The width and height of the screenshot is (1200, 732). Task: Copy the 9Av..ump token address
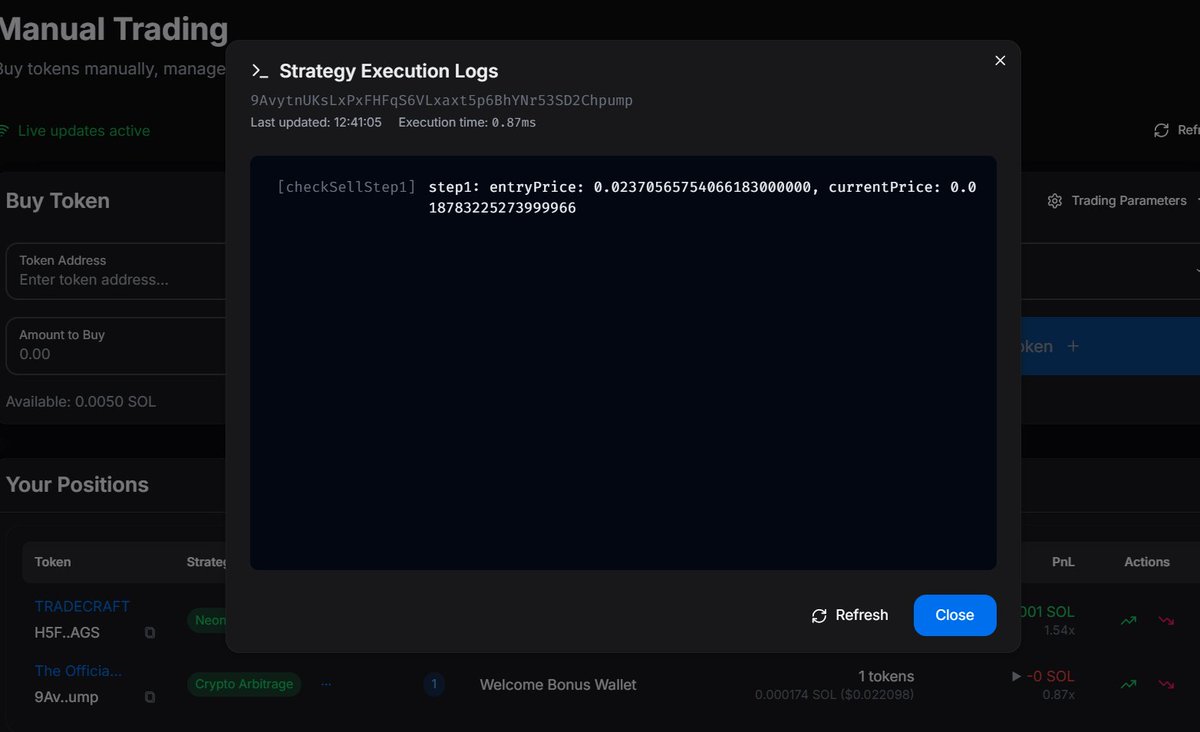150,697
